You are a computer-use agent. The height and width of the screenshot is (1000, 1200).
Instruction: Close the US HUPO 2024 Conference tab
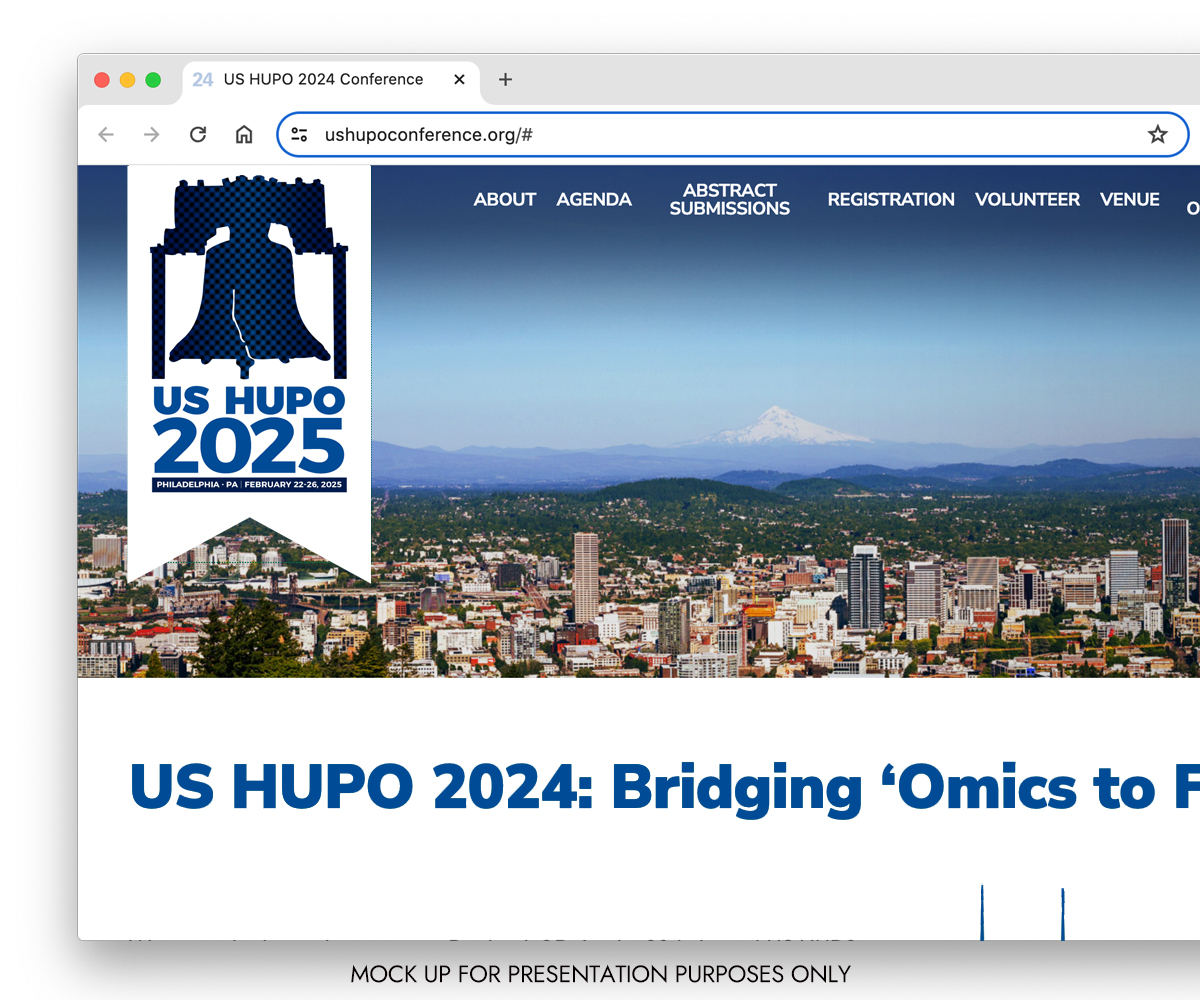459,80
